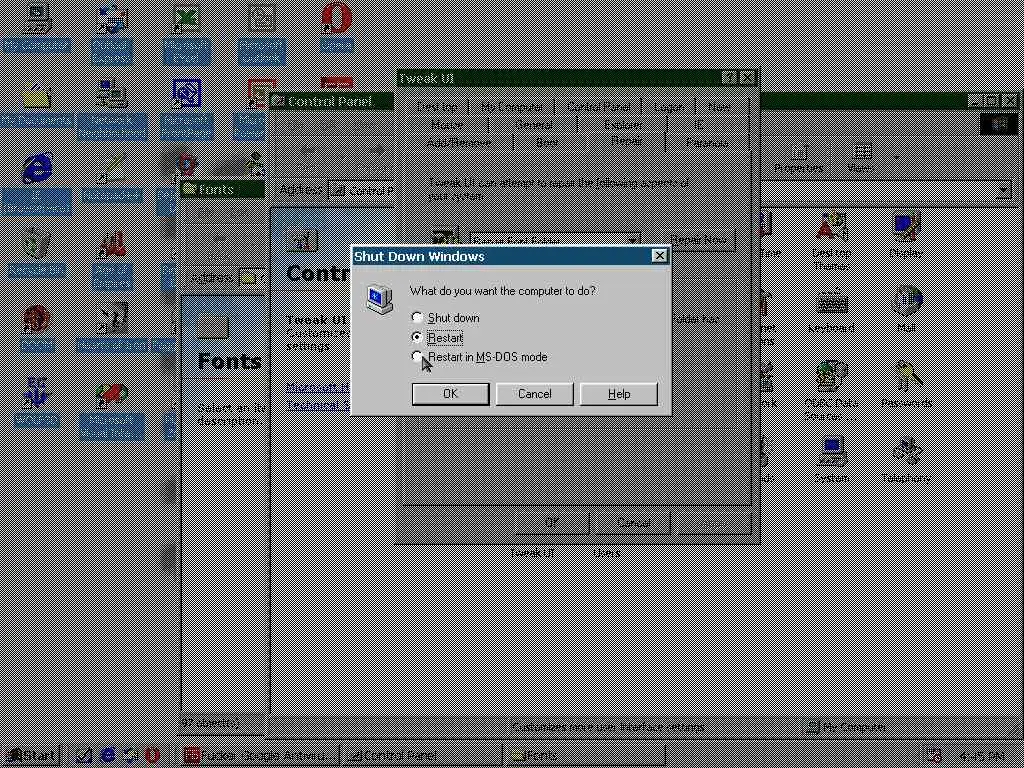Click Cancel at bottom of Tweak UI
1024x768 pixels.
tap(633, 522)
